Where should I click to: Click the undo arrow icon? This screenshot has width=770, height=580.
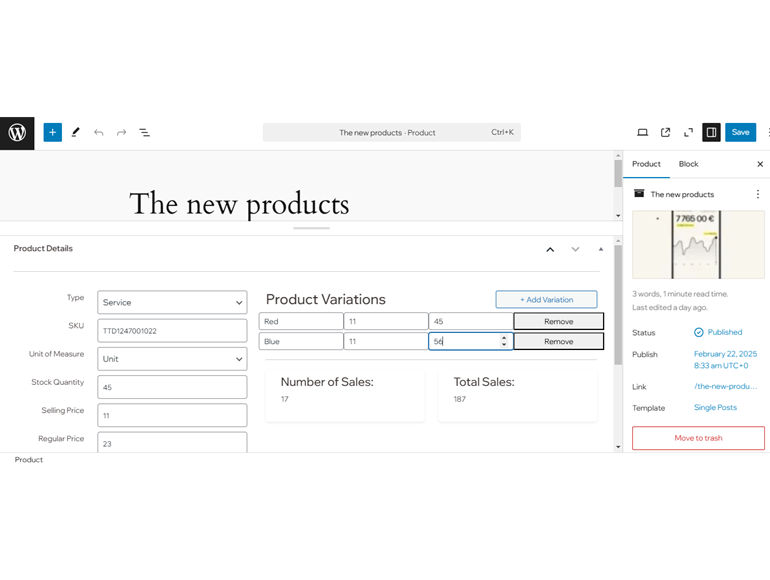tap(99, 133)
